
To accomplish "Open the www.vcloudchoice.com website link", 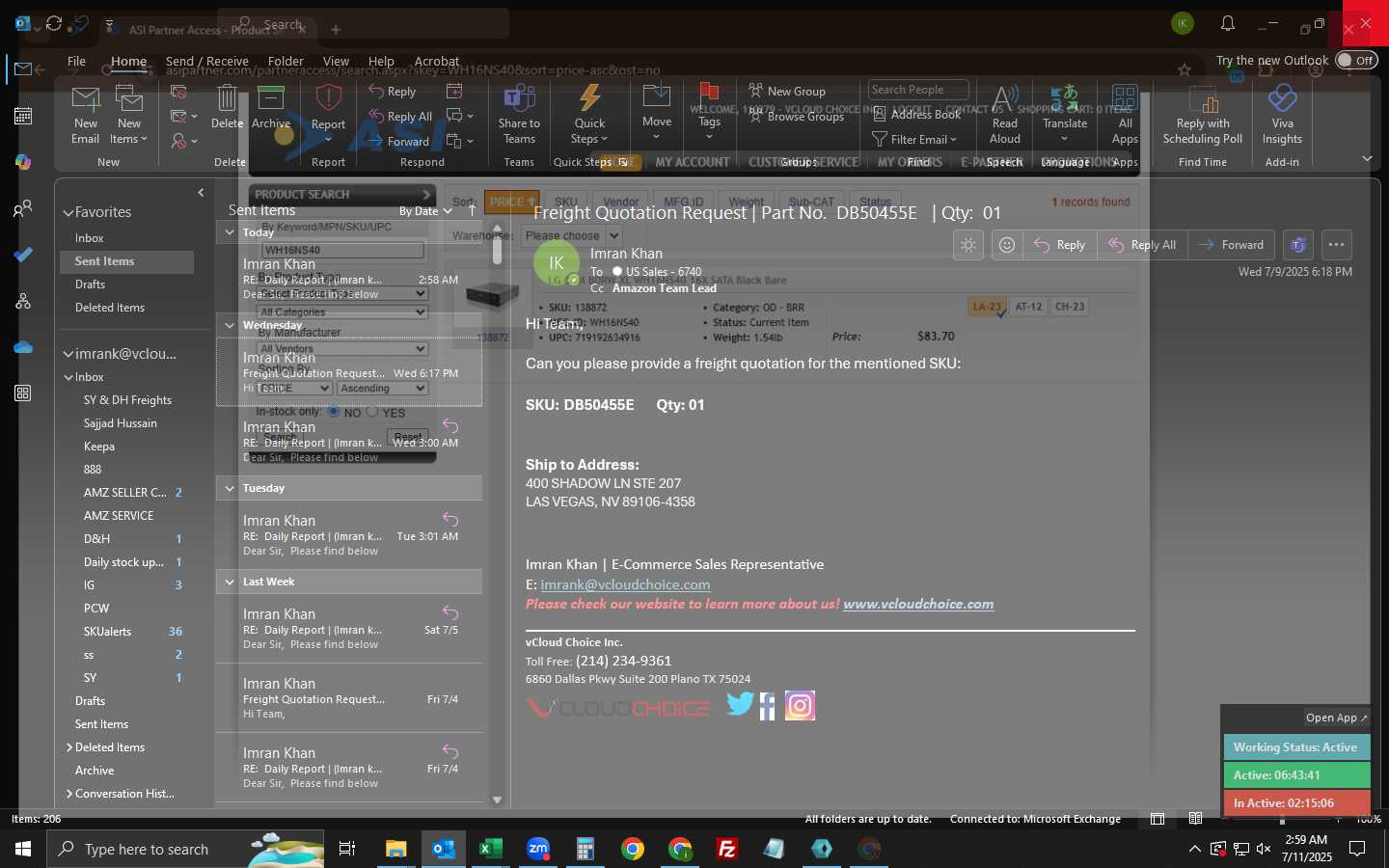I will (x=918, y=604).
